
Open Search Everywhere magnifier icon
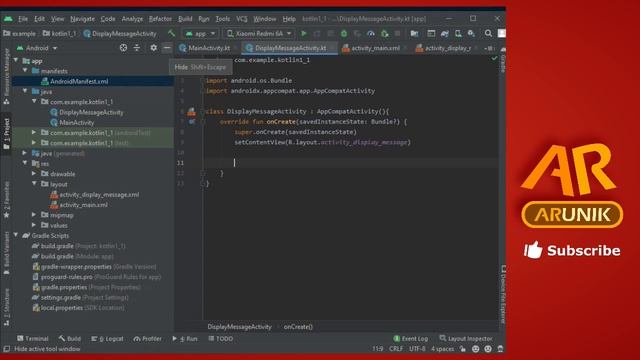[488, 33]
